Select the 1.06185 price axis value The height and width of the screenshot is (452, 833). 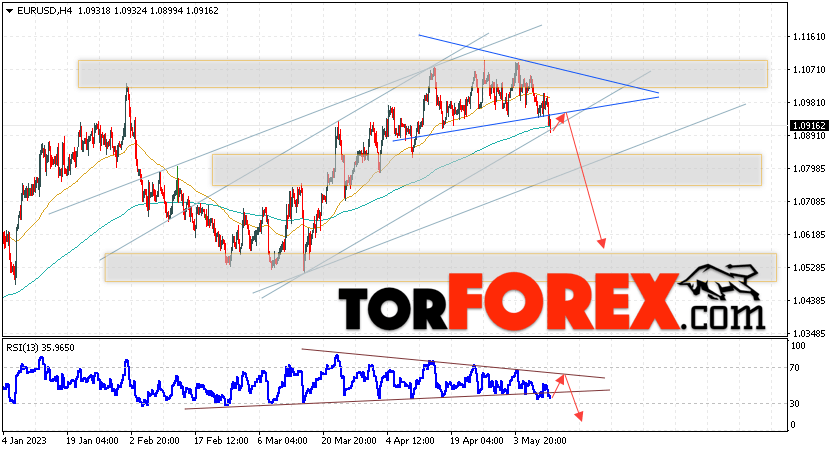pos(809,234)
